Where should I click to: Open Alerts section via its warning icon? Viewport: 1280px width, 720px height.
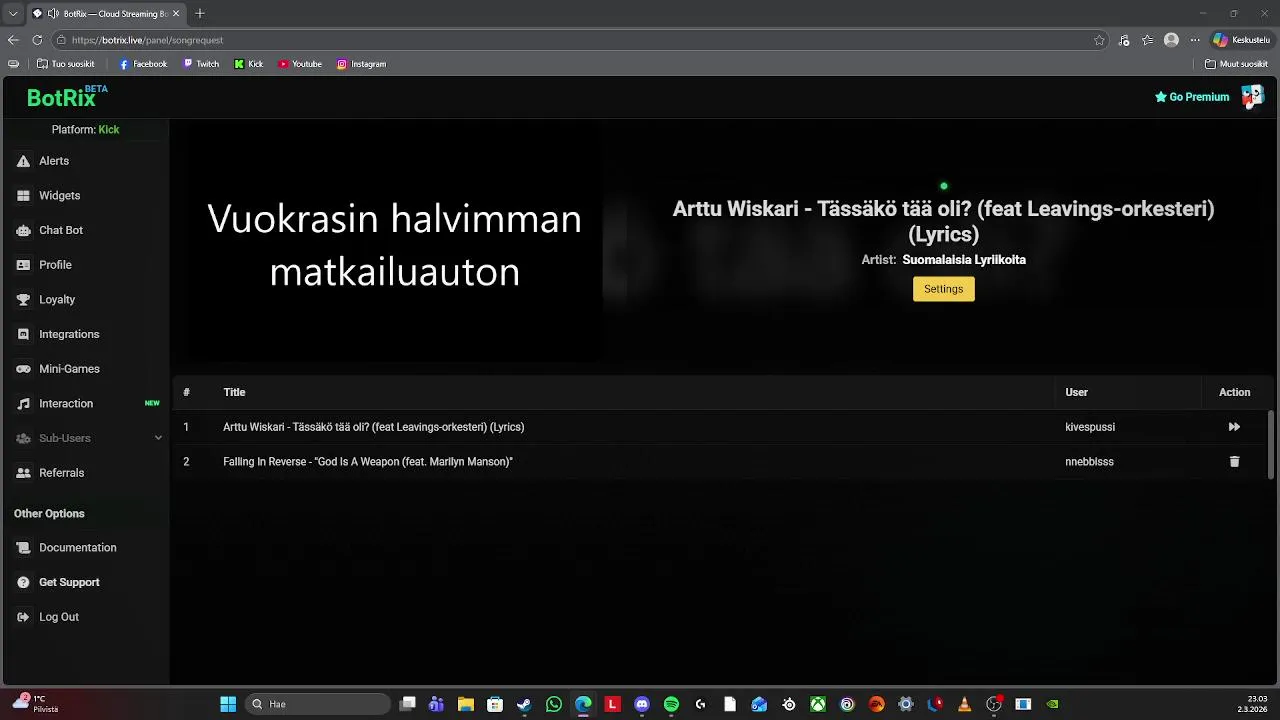[23, 161]
